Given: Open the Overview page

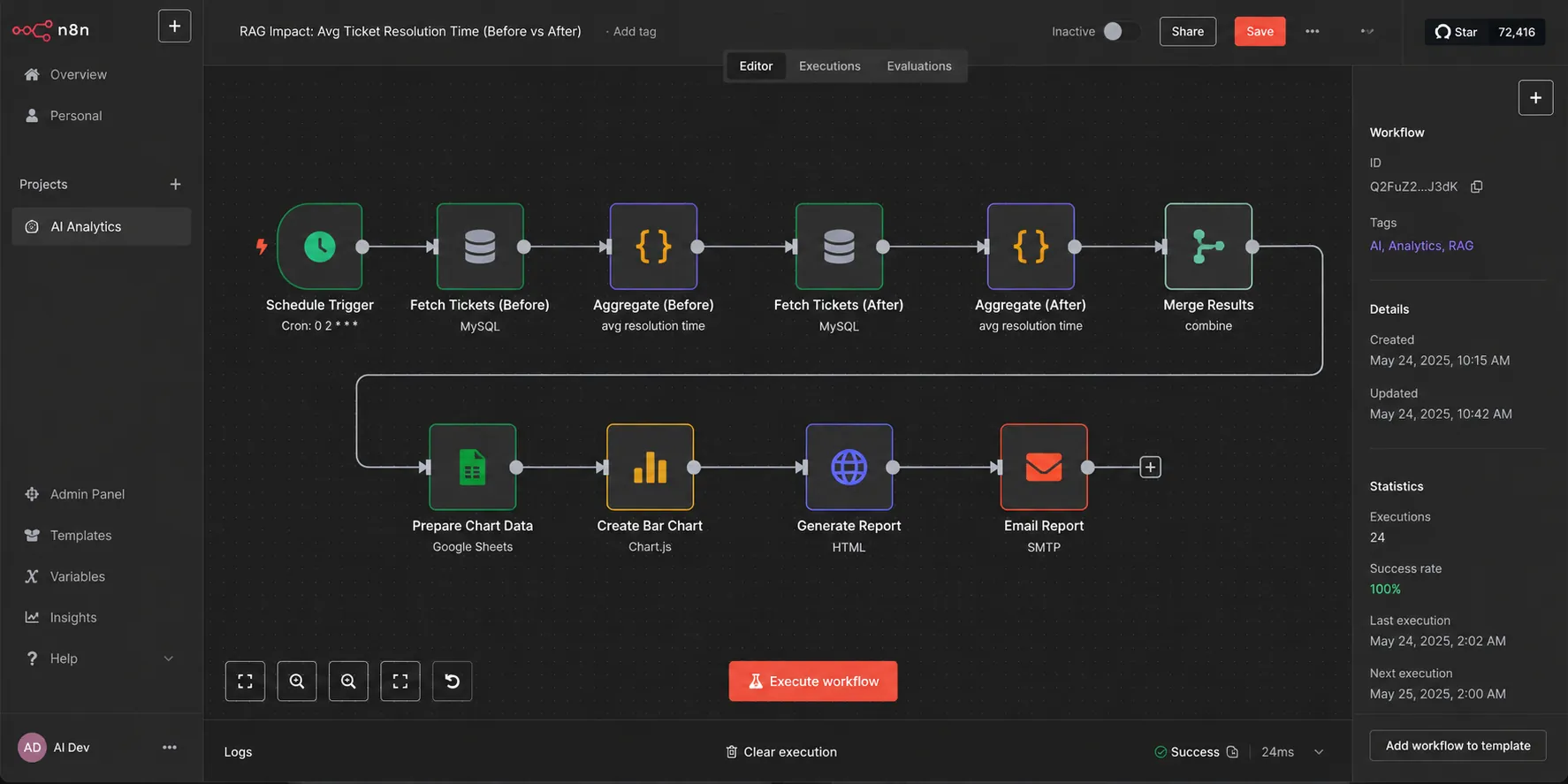Looking at the screenshot, I should point(78,74).
